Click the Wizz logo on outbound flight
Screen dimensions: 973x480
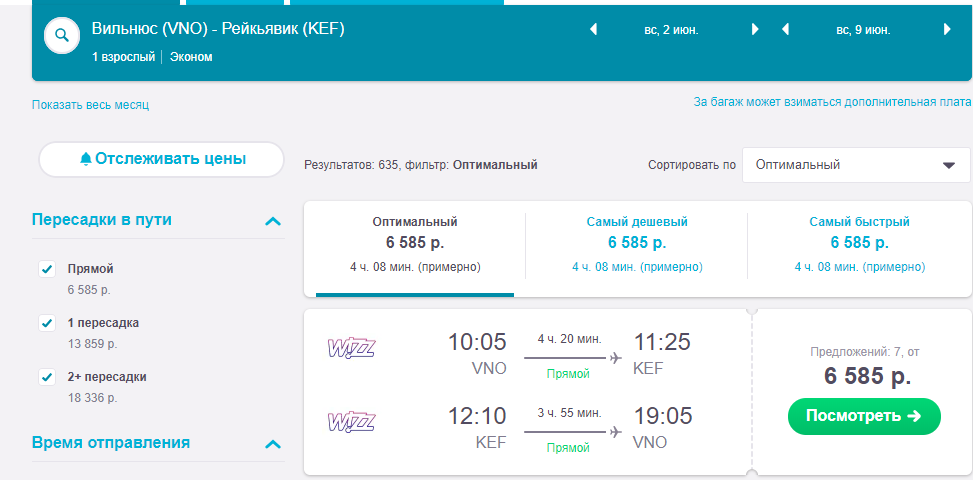pos(351,348)
